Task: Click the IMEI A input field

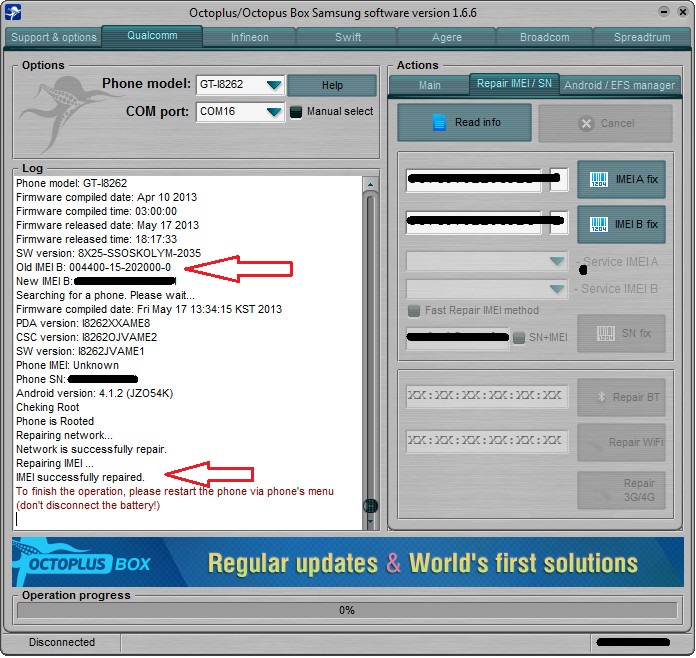Action: point(473,180)
